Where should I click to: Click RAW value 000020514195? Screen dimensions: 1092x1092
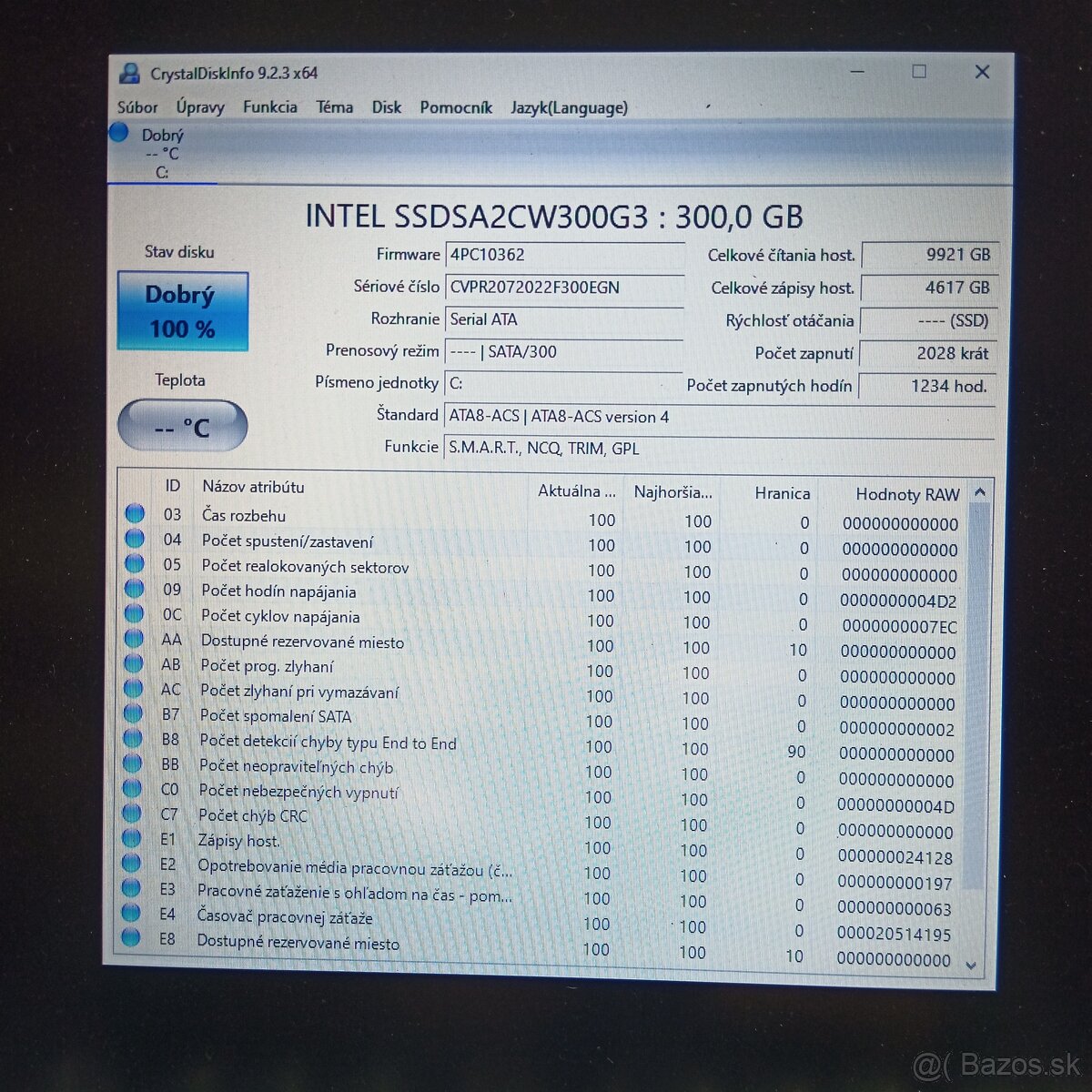[x=894, y=934]
